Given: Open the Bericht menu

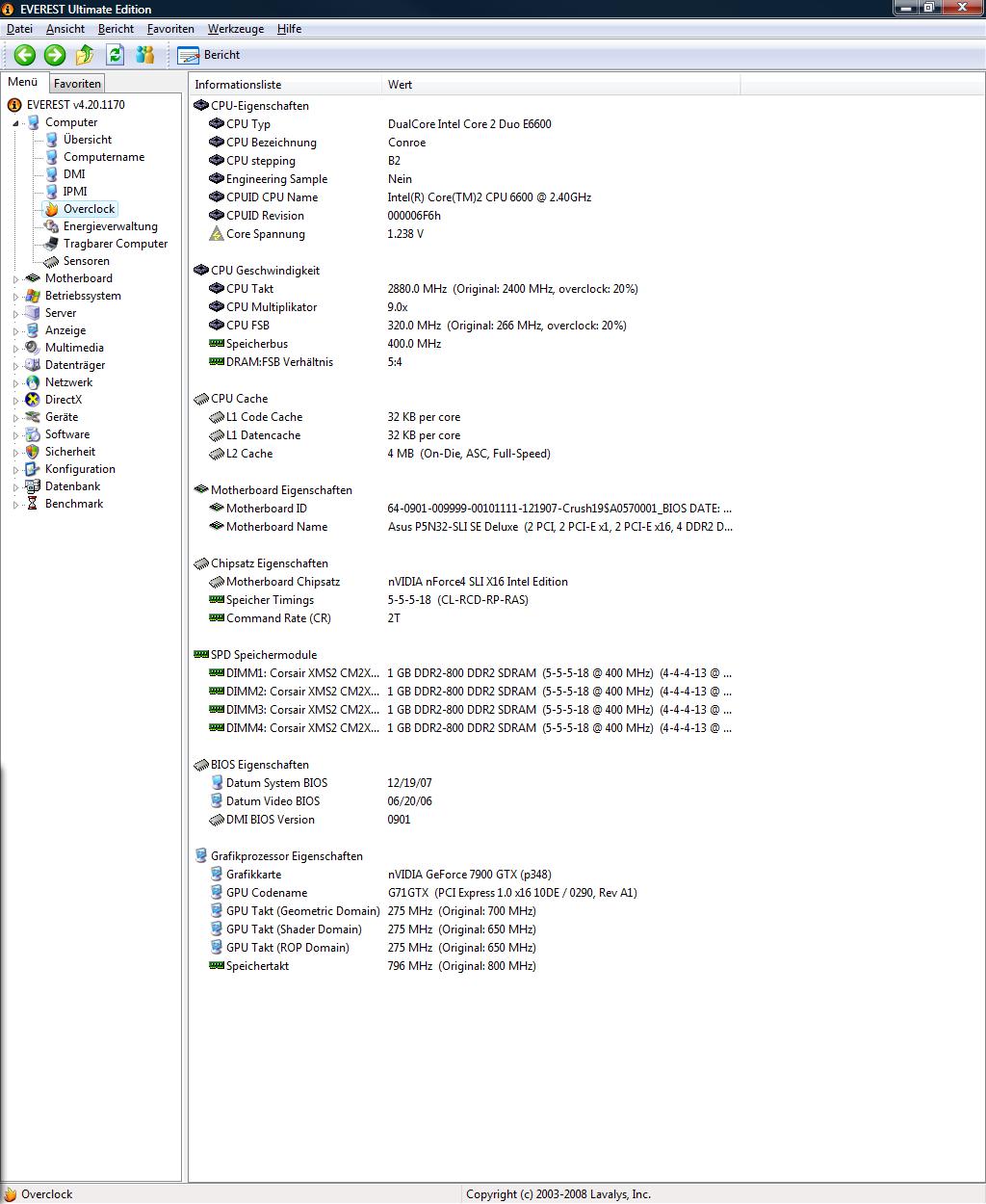Looking at the screenshot, I should (x=116, y=29).
